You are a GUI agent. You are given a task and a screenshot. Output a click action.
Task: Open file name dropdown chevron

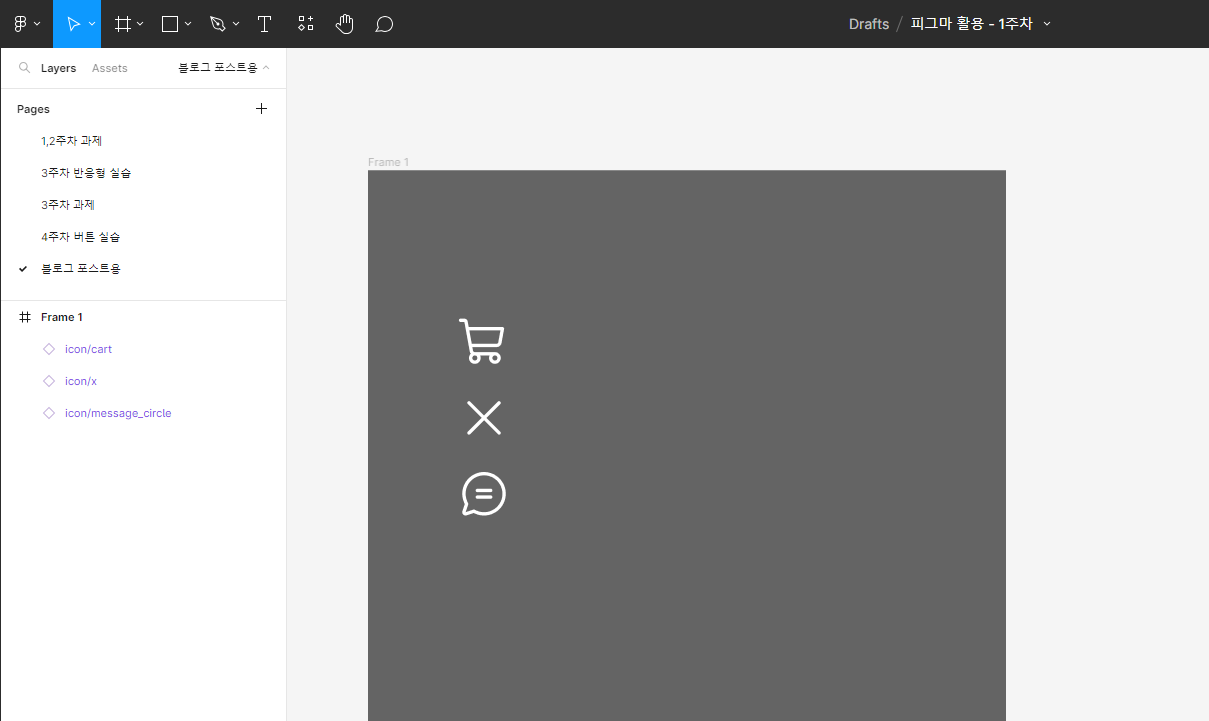1047,24
